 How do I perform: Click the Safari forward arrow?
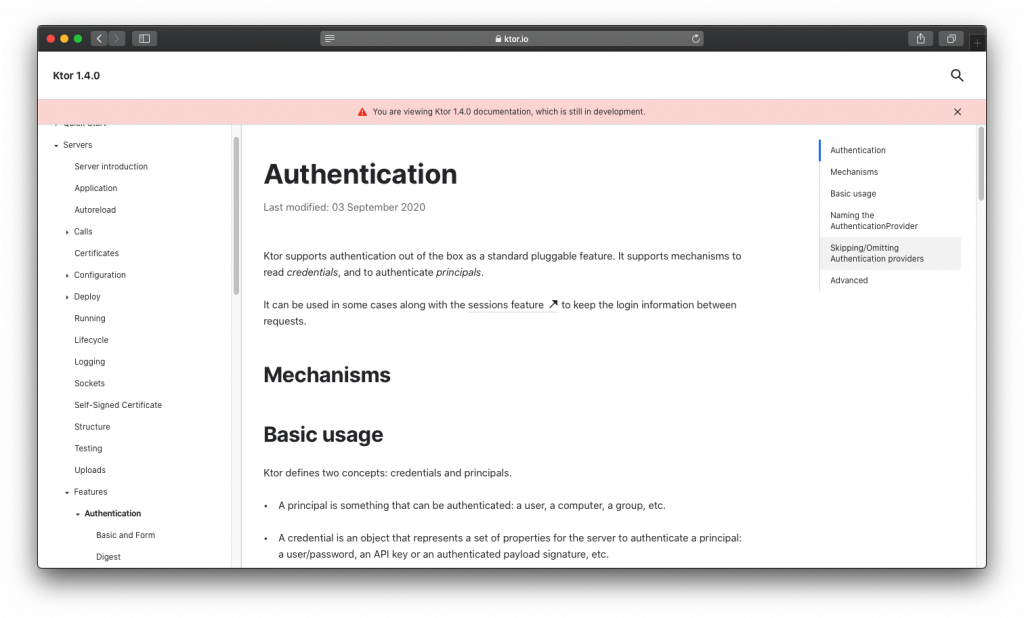[x=117, y=39]
